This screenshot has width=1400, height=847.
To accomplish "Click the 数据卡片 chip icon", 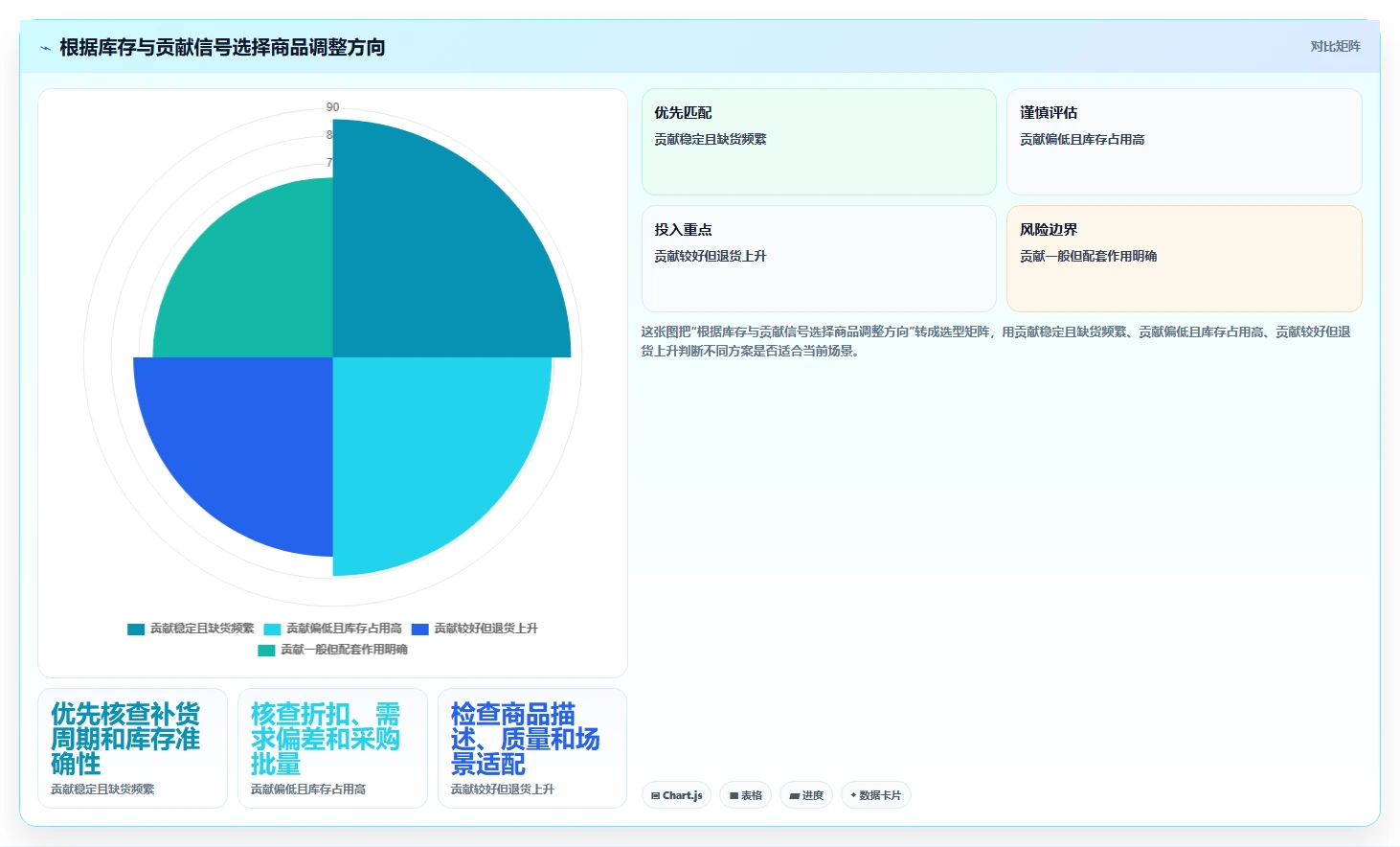I will point(853,795).
